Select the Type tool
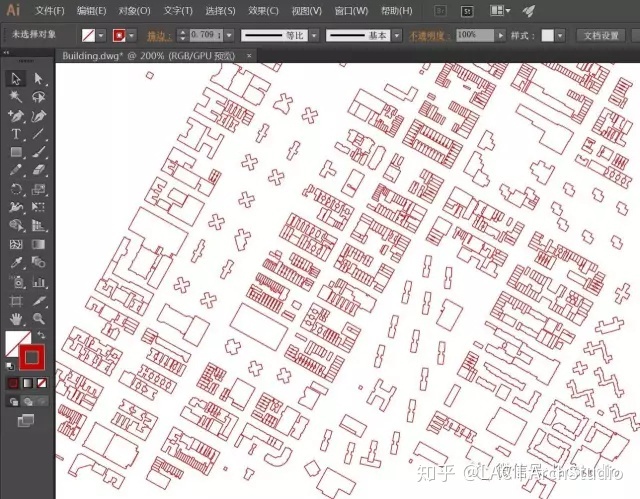The width and height of the screenshot is (640, 499). [x=16, y=134]
